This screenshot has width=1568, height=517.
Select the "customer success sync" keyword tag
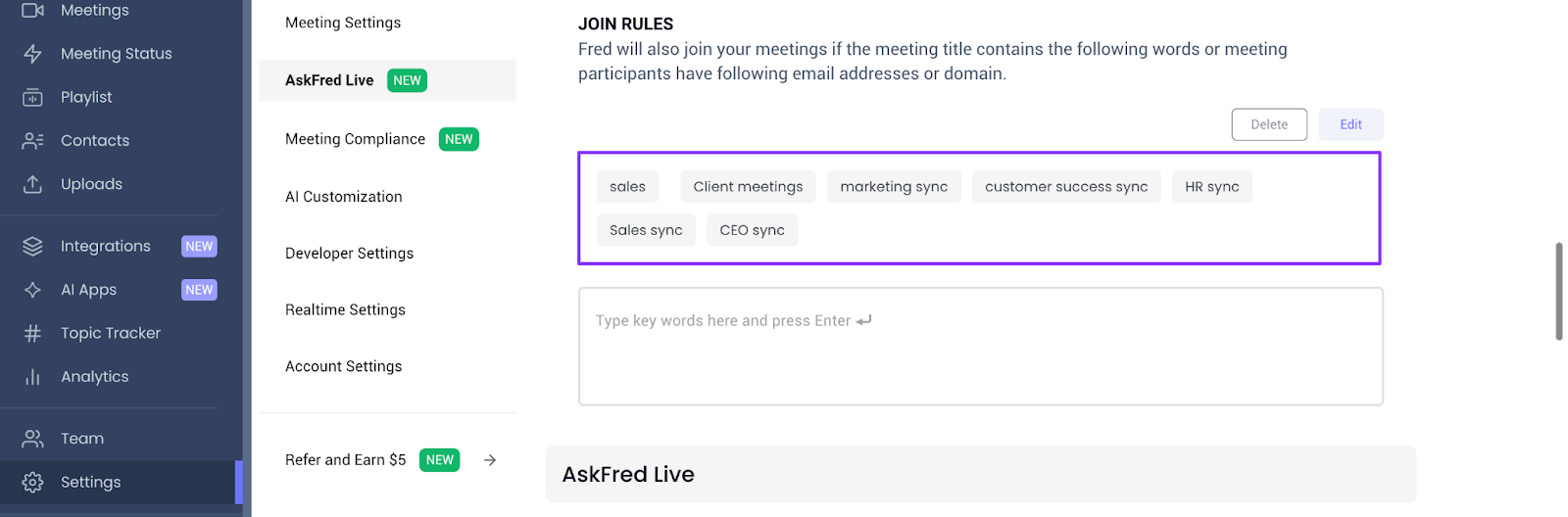(1066, 187)
